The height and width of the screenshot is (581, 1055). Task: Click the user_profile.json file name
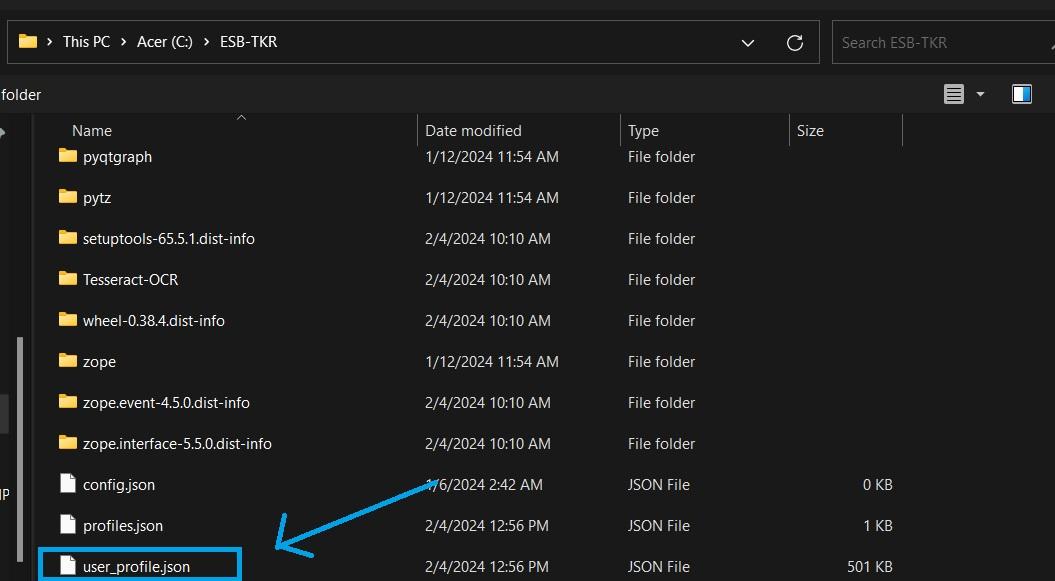tap(137, 567)
